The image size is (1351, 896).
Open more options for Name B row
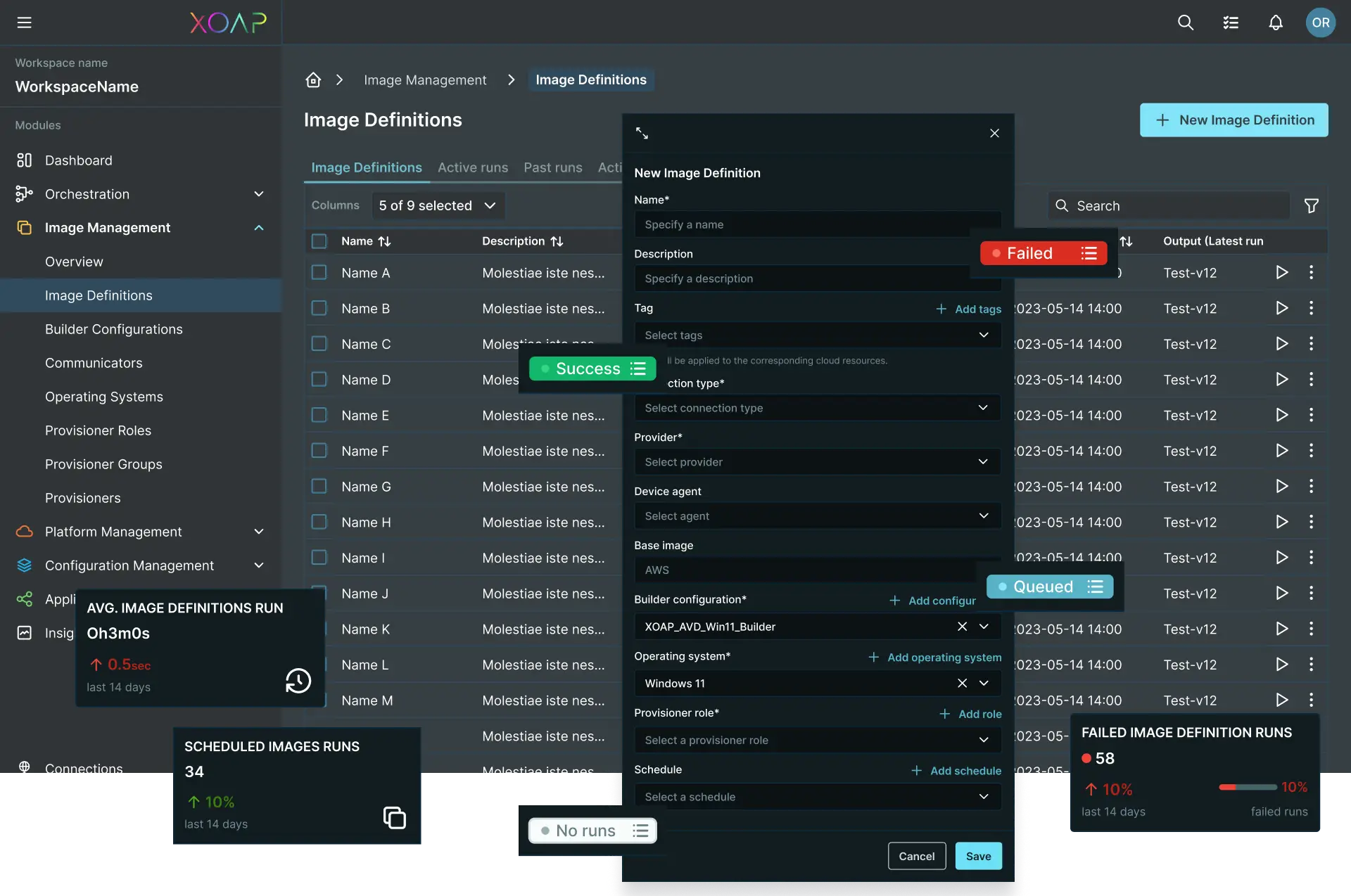pyautogui.click(x=1311, y=308)
